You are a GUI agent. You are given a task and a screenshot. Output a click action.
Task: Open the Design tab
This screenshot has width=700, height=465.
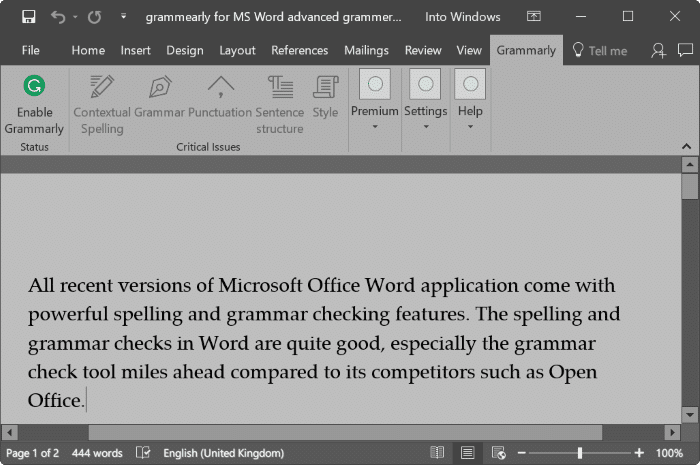click(x=185, y=50)
